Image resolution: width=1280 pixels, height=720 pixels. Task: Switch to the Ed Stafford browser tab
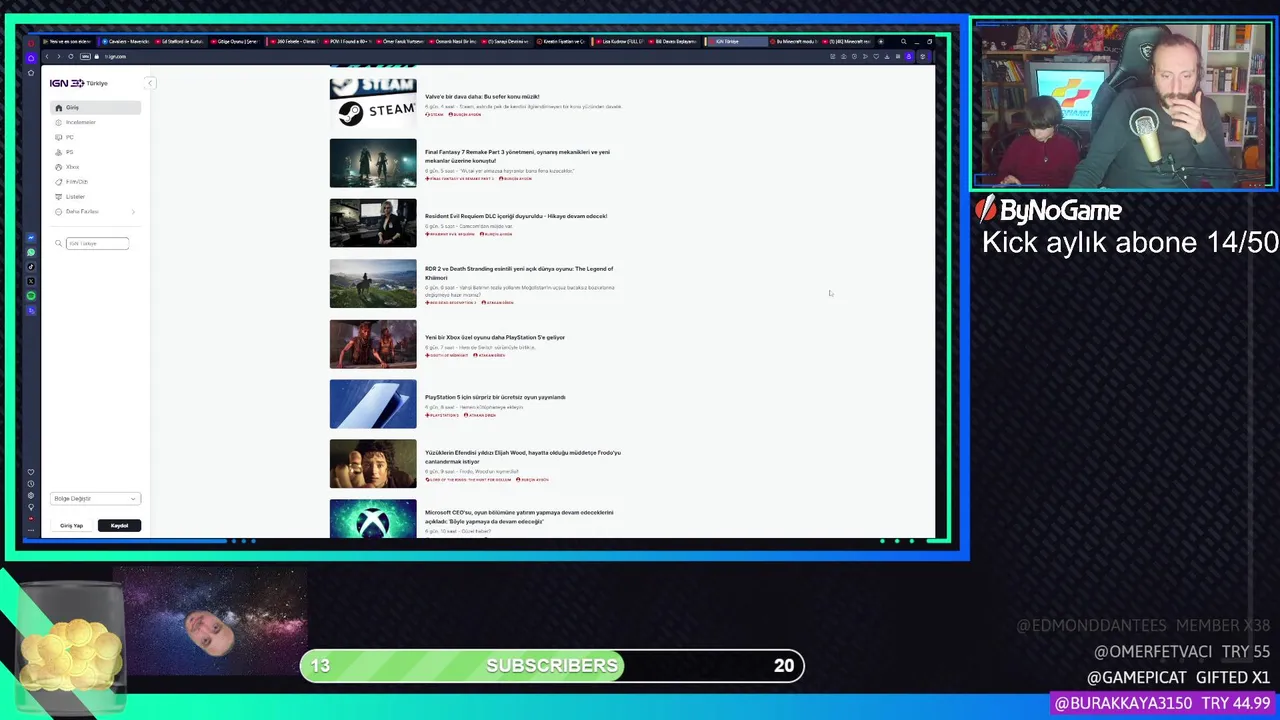(x=180, y=42)
